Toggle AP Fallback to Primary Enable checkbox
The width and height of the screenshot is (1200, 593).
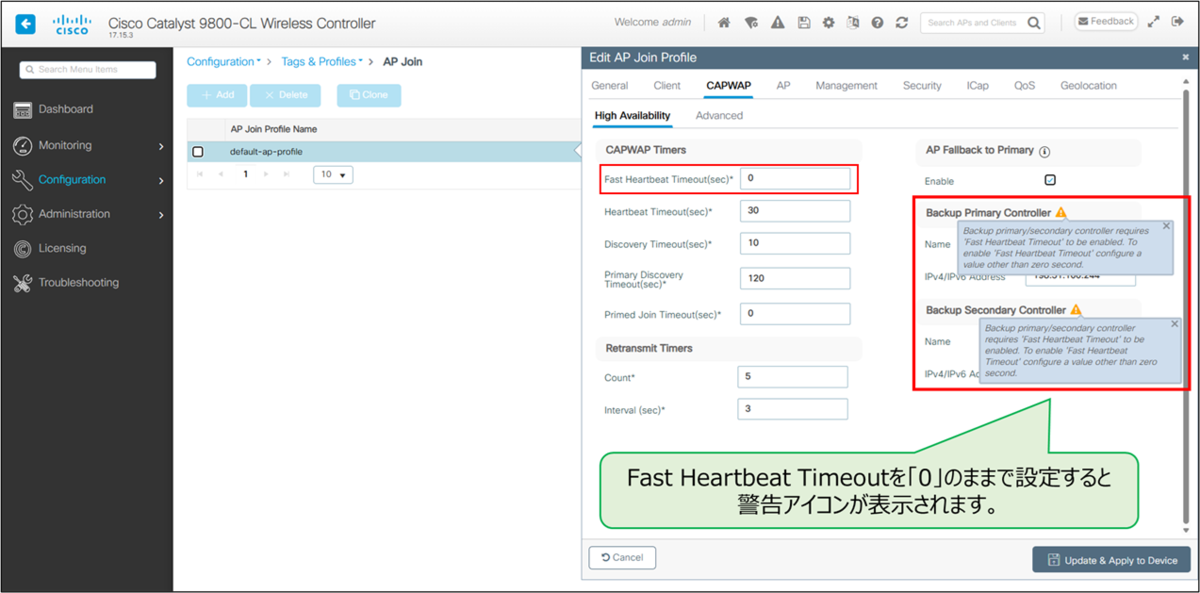click(1050, 180)
